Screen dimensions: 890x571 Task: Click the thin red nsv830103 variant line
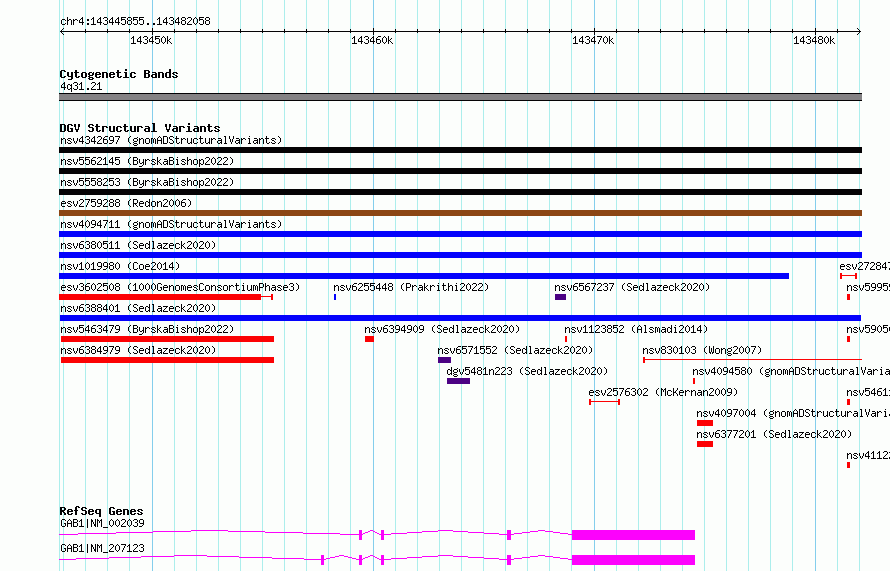pos(753,360)
